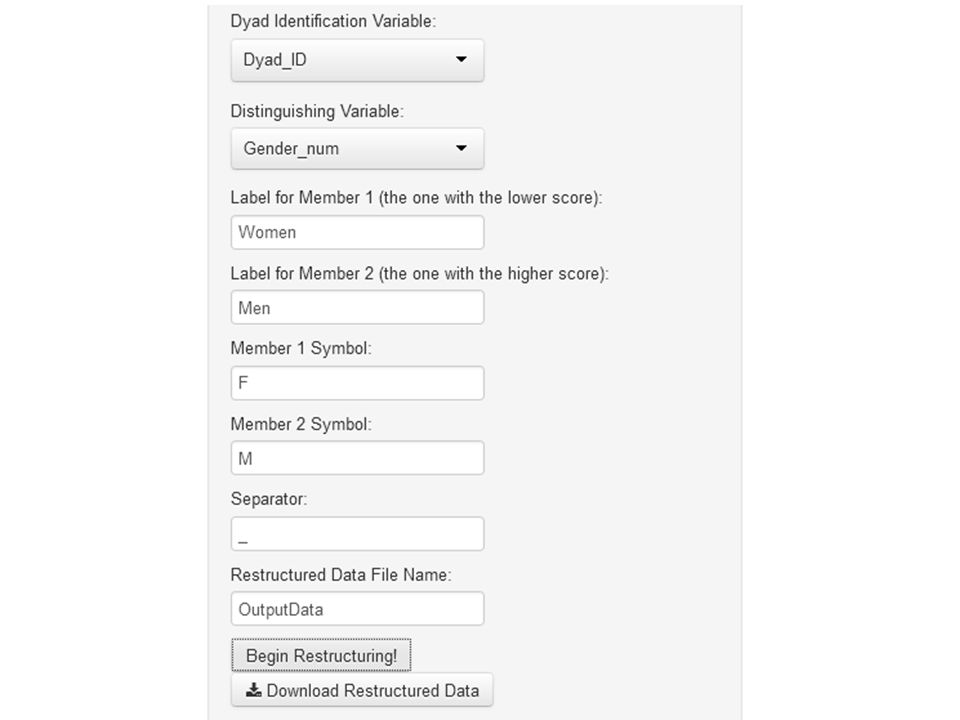Click the Restructured Data File Name label

pyautogui.click(x=341, y=575)
